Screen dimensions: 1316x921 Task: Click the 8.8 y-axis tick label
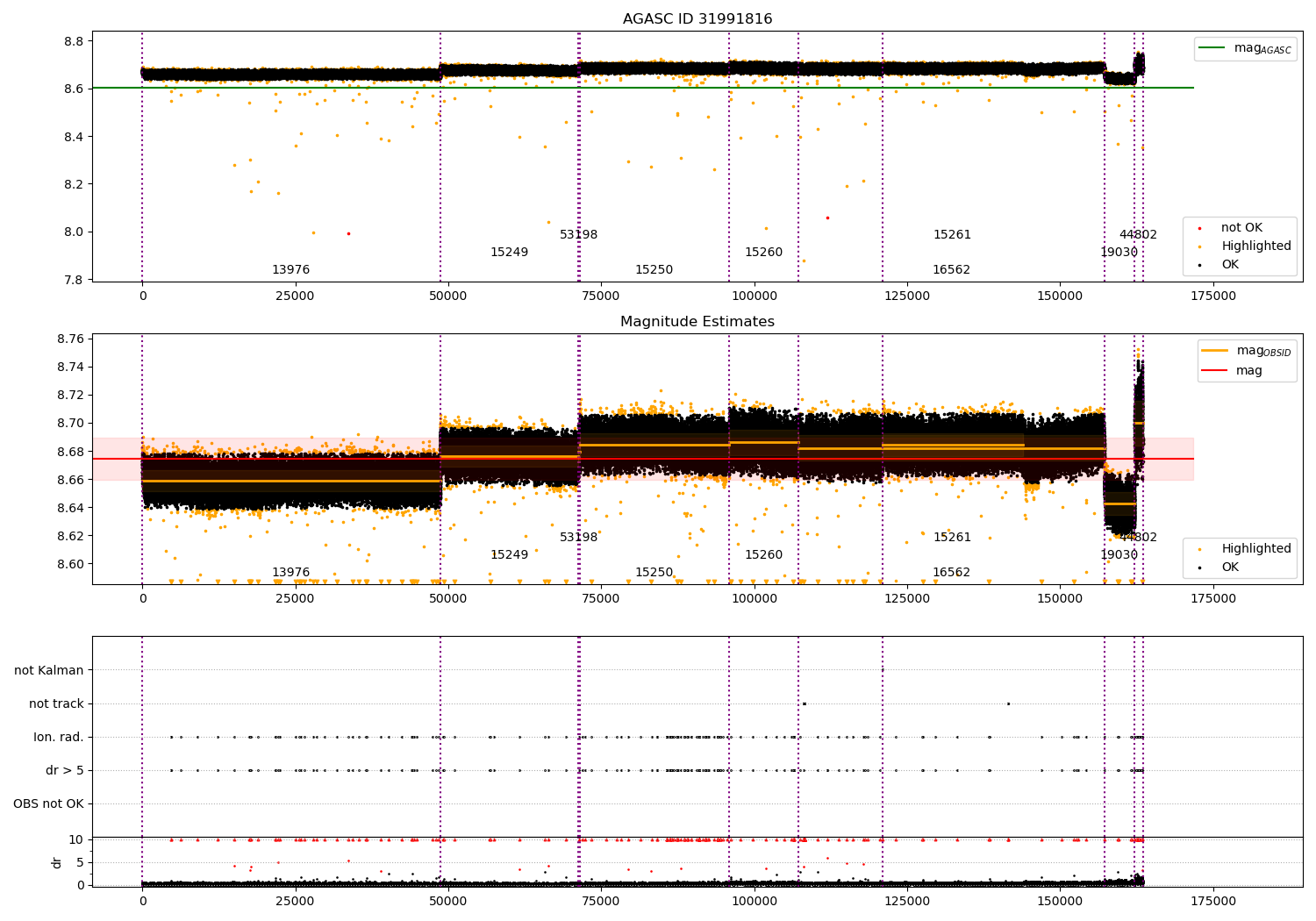74,41
